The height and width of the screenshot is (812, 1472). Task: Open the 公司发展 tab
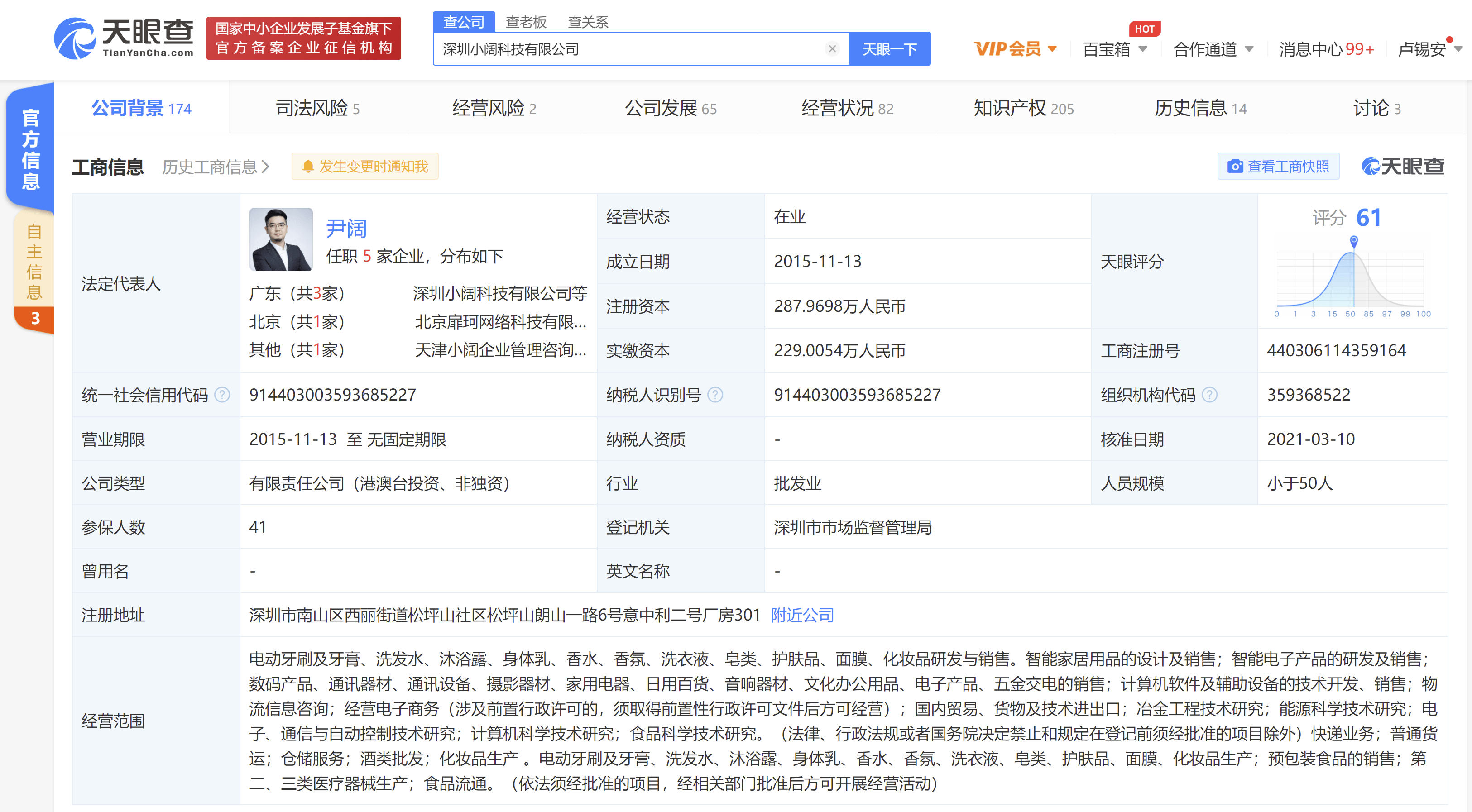pos(671,108)
